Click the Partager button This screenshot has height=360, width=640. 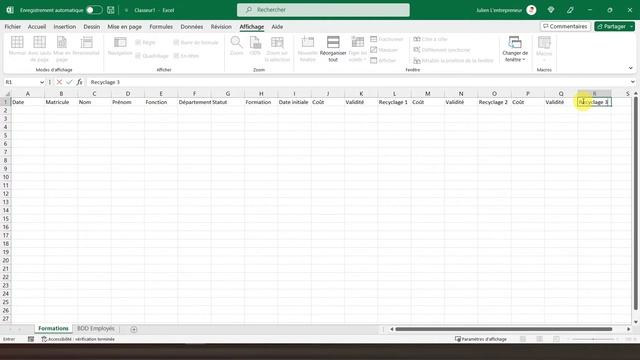(611, 27)
